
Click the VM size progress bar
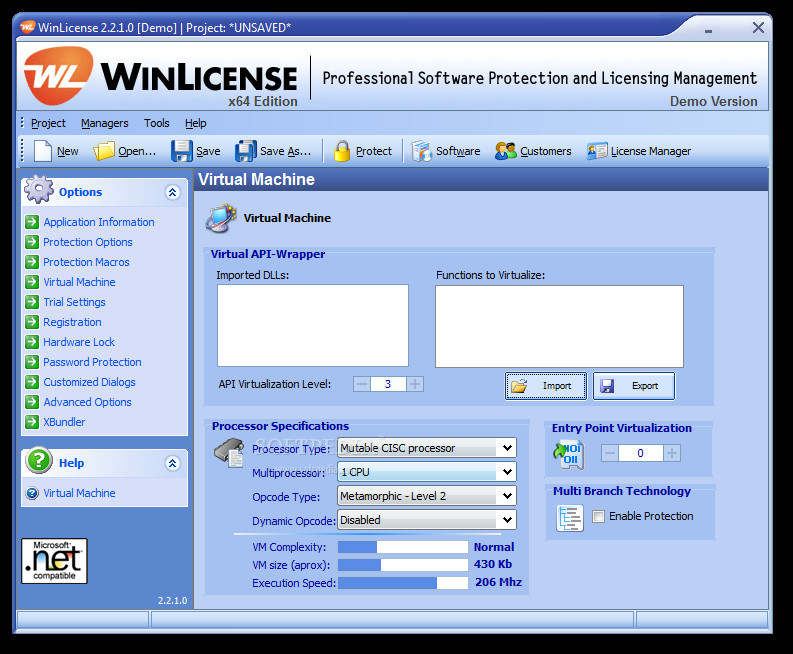tap(403, 564)
